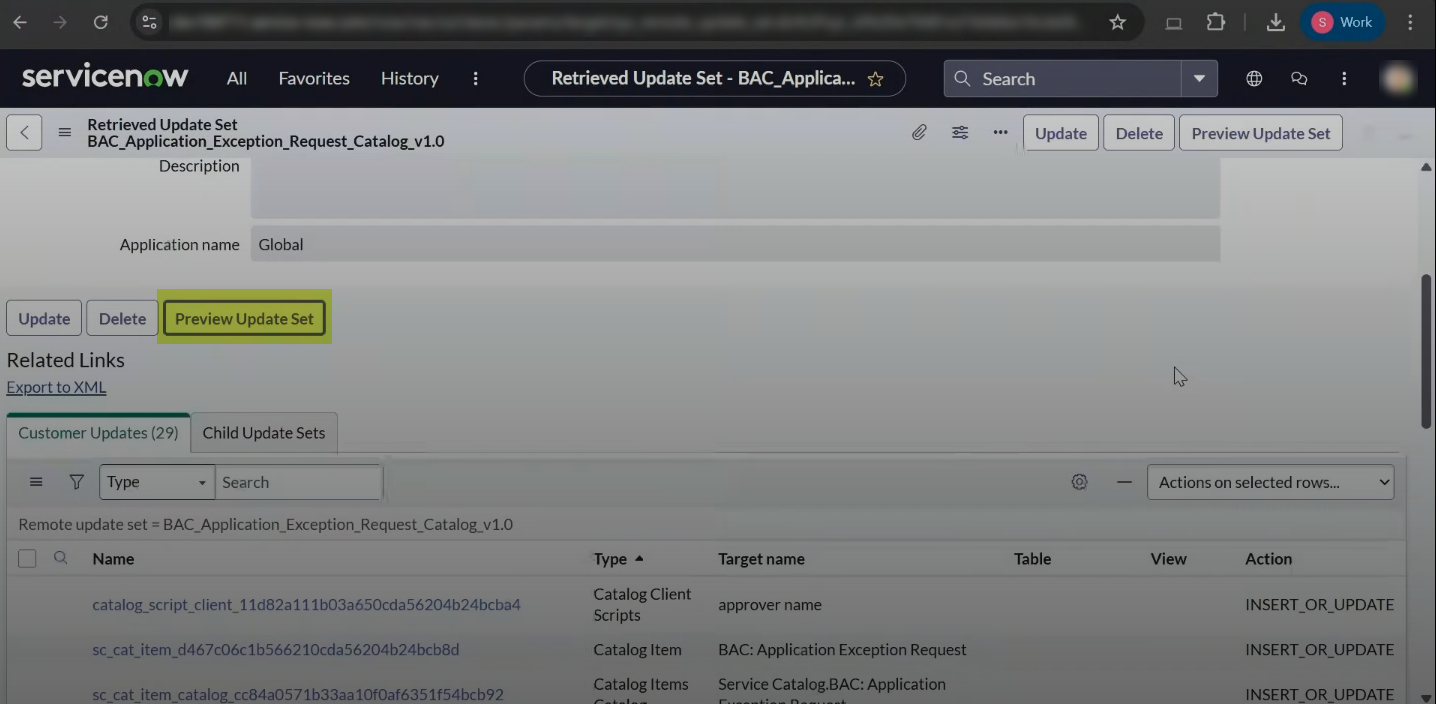Open the form personalization sliders icon
Viewport: 1436px width, 704px height.
(960, 133)
